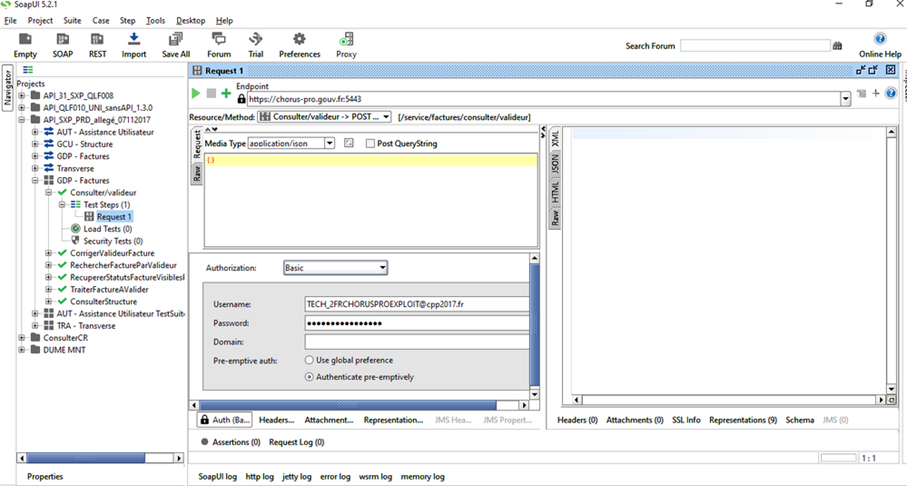Click the auth panel vertical scrollbar
The height and width of the screenshot is (486, 907).
coord(534,326)
